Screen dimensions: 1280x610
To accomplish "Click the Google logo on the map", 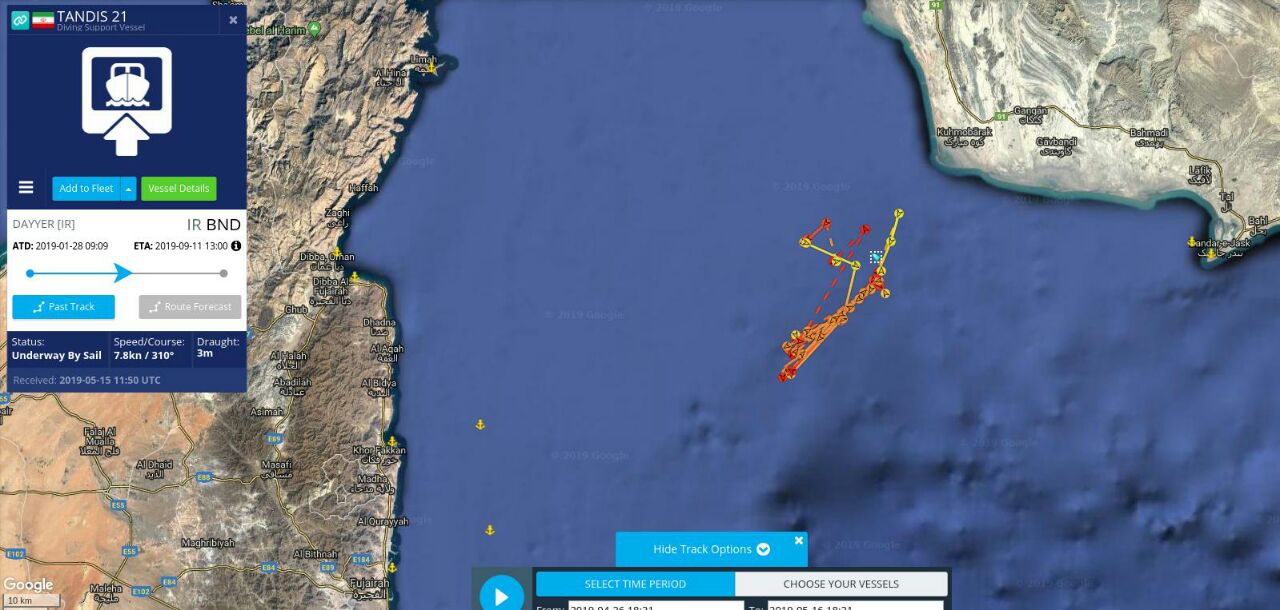I will [x=28, y=585].
